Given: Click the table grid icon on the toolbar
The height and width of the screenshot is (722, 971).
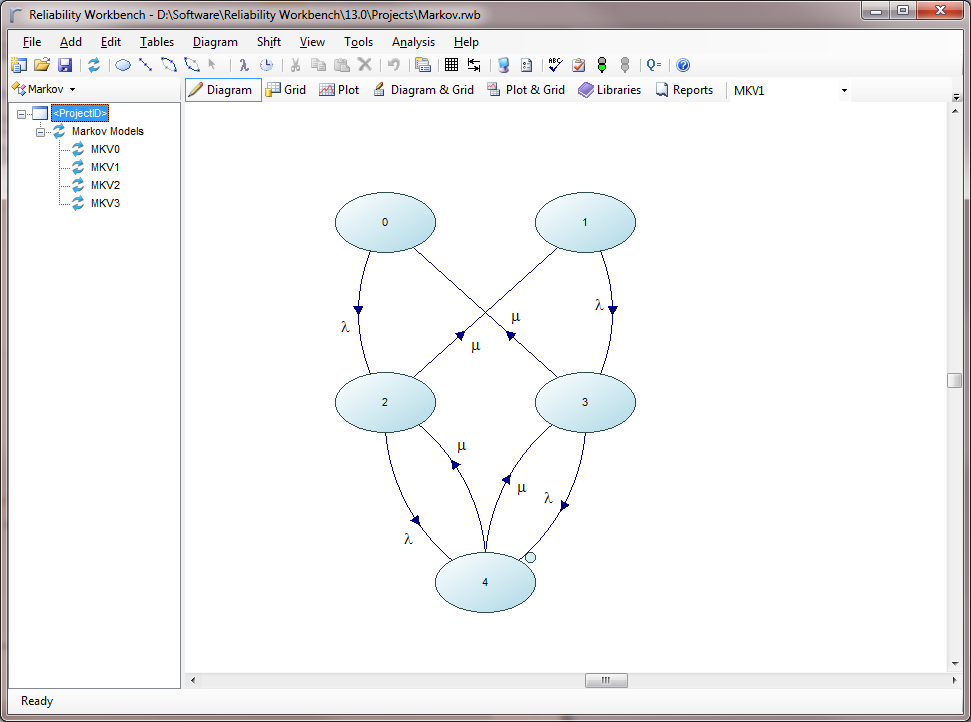Looking at the screenshot, I should pyautogui.click(x=450, y=64).
